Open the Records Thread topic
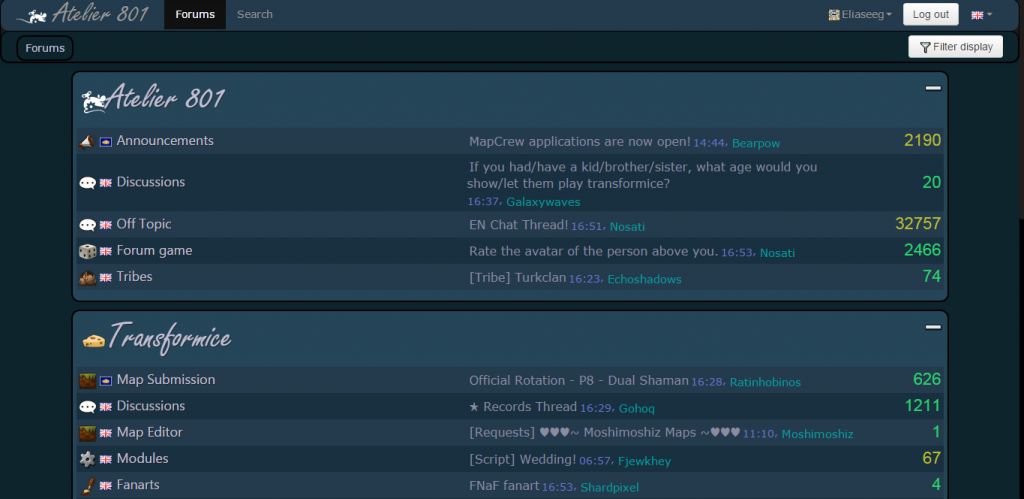1024x499 pixels. click(523, 407)
